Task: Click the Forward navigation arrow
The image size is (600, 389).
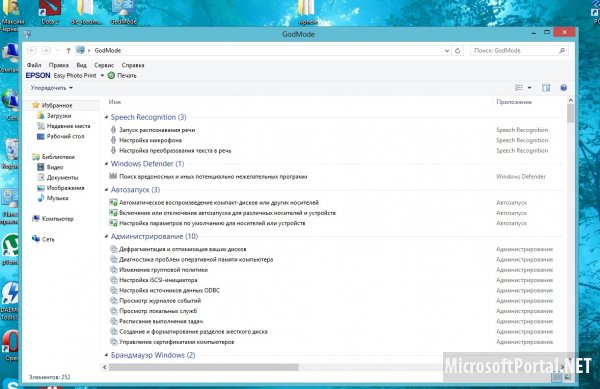Action: tap(46, 50)
